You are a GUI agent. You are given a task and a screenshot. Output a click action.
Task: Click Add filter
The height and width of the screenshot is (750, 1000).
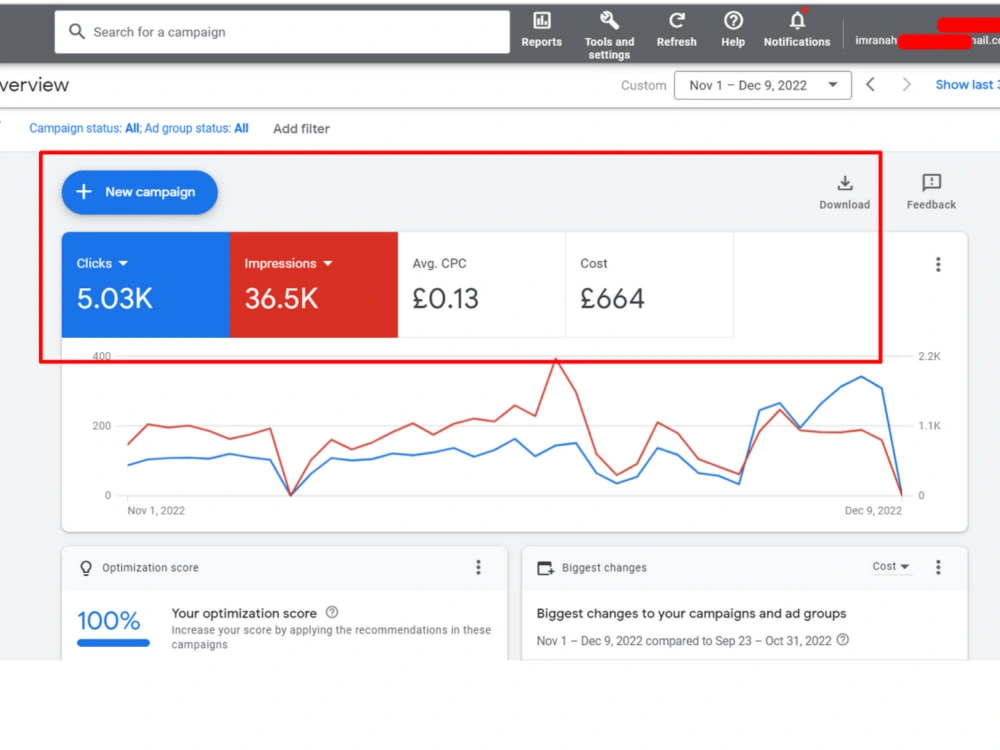(301, 129)
